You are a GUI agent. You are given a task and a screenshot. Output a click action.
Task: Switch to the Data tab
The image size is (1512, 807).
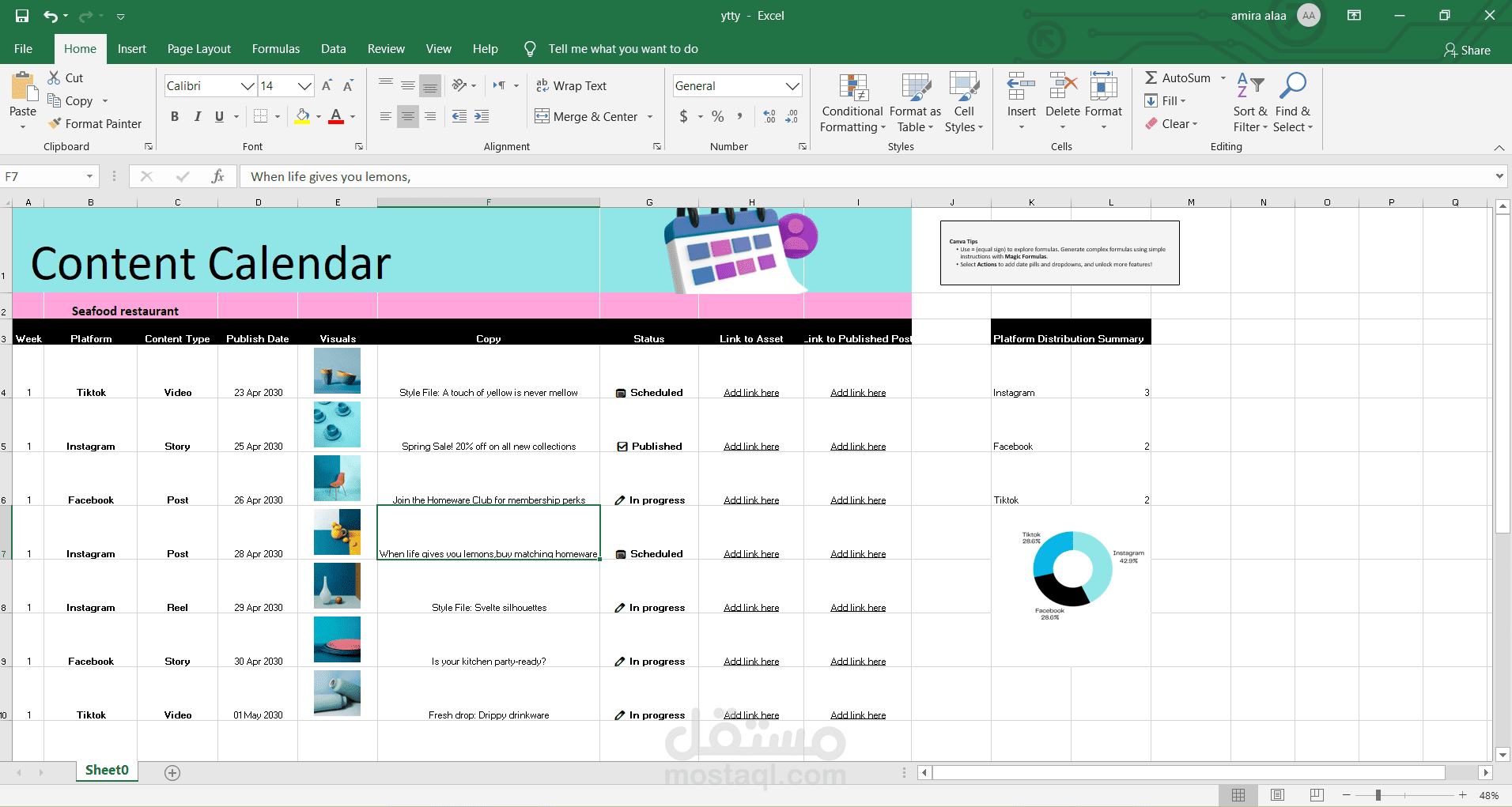click(x=334, y=49)
